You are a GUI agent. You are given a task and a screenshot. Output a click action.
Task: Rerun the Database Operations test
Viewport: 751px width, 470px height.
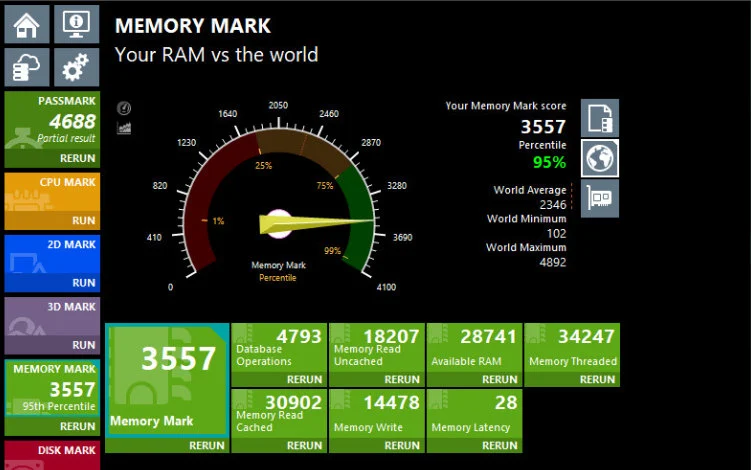tap(304, 380)
